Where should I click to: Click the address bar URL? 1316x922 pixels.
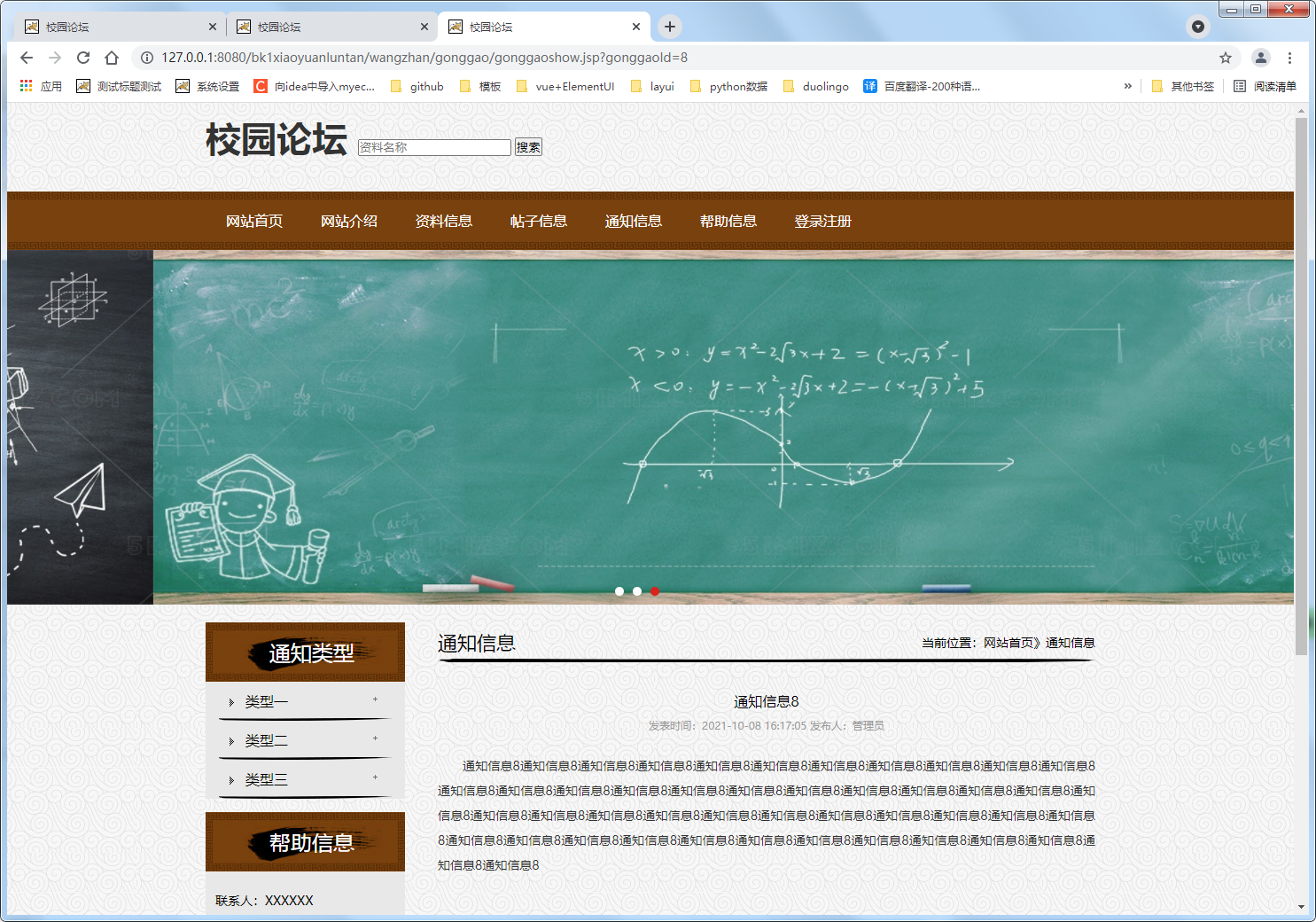(x=424, y=58)
